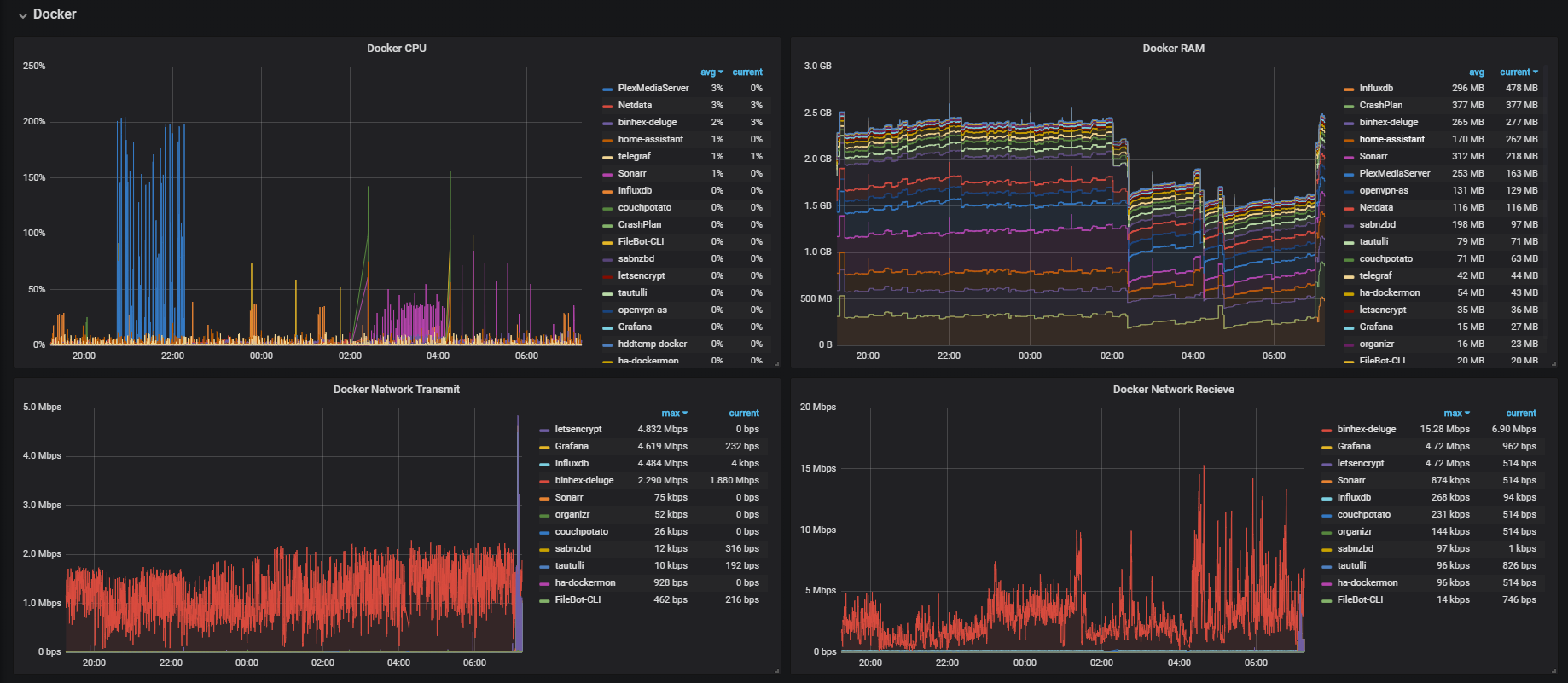
Task: Click the Influxdb color swatch in Network Transmit legend
Action: [544, 465]
